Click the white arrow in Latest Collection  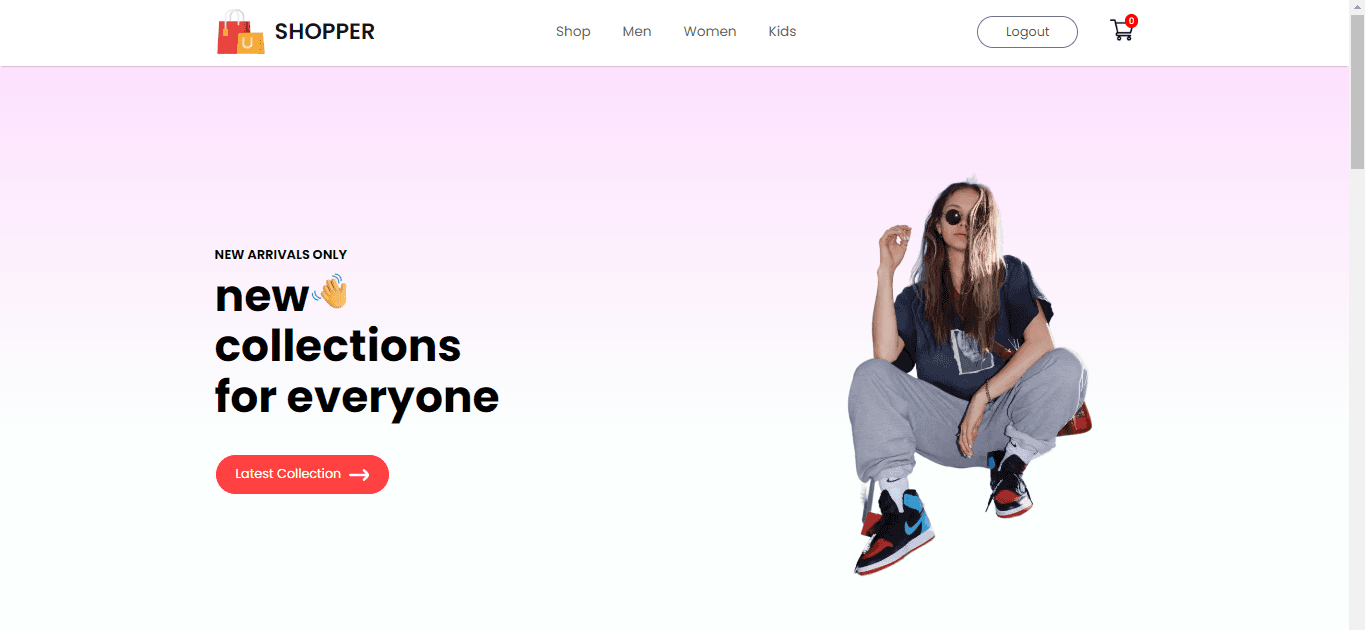(x=359, y=475)
